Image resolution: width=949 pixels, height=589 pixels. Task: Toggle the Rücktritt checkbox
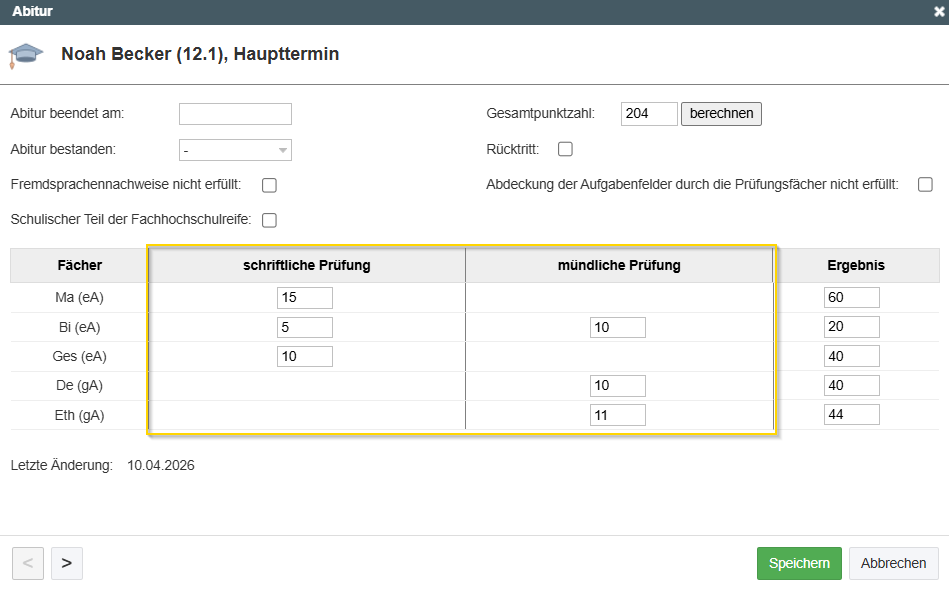565,149
